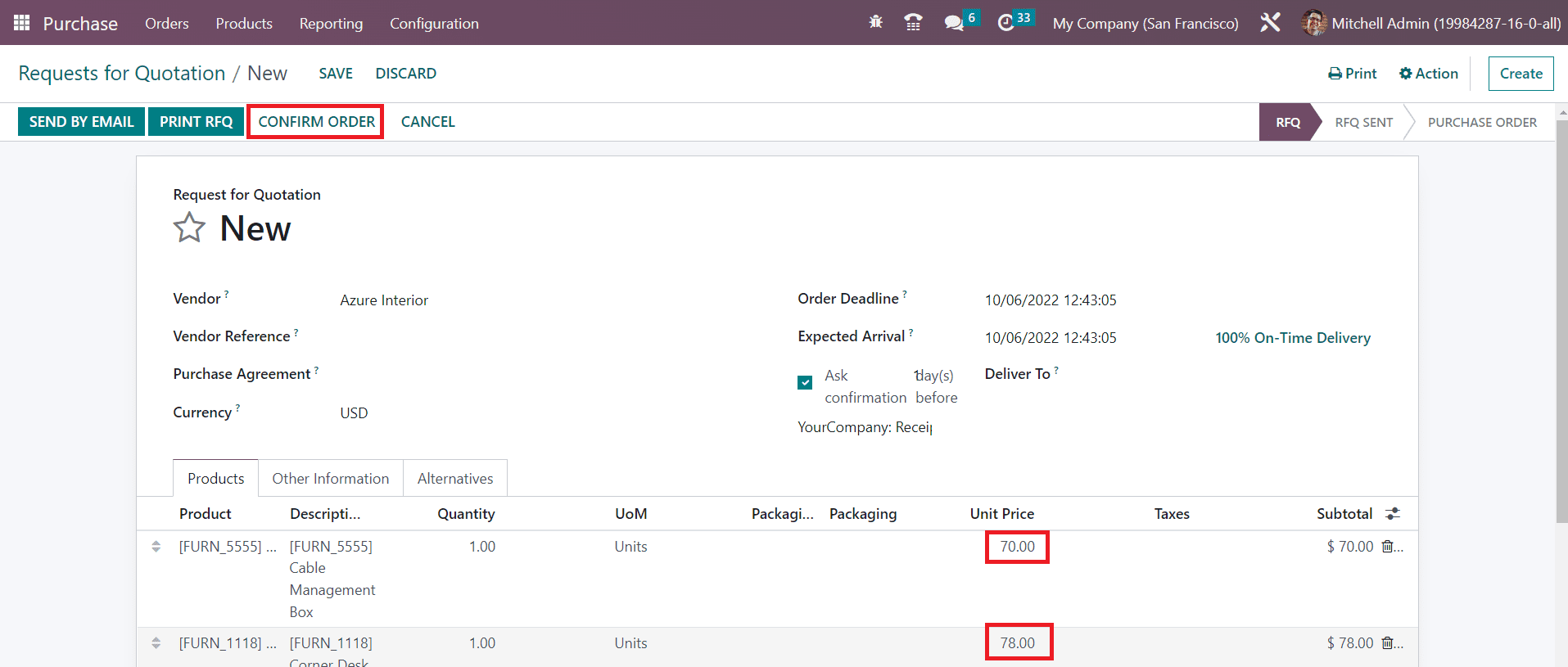
Task: Click the developer tools wrench icon
Action: point(1270,23)
